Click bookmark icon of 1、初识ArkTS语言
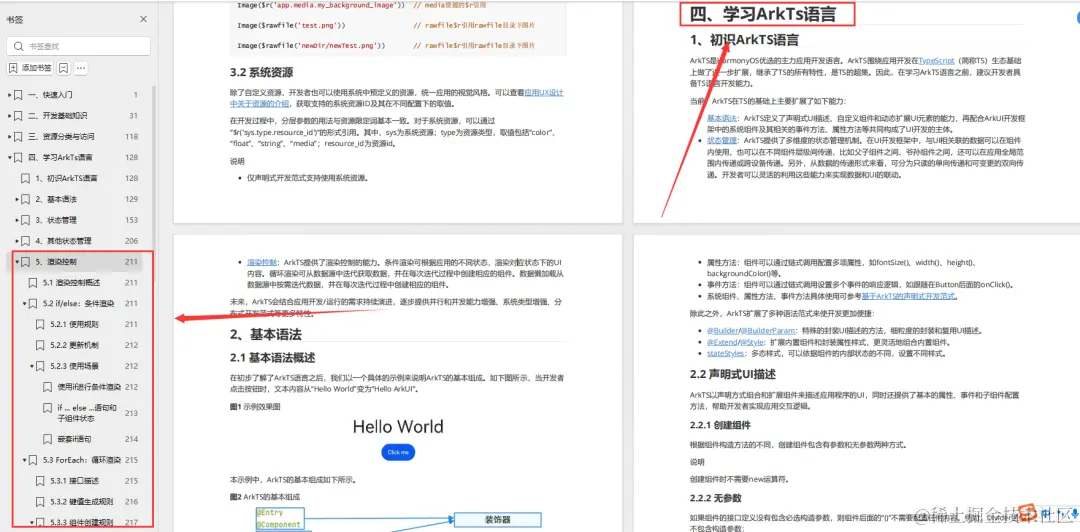Image resolution: width=1080 pixels, height=532 pixels. pos(25,178)
